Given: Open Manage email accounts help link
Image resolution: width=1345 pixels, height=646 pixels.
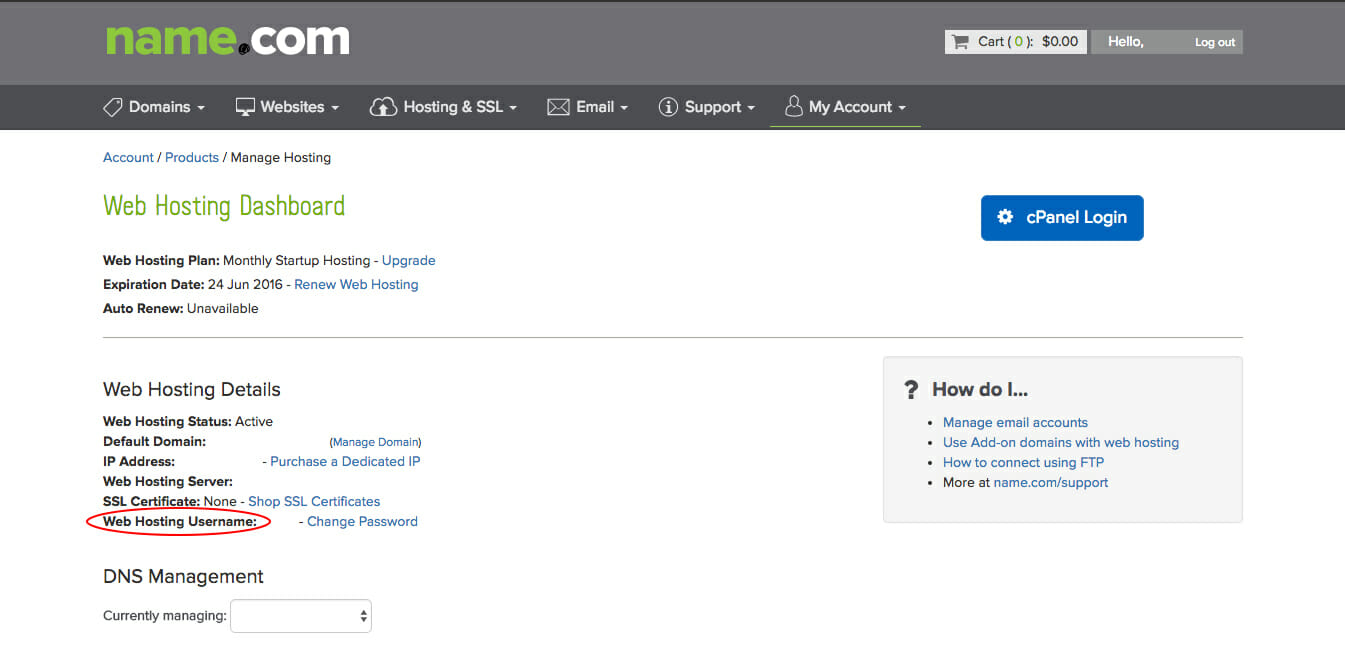Looking at the screenshot, I should click(x=1015, y=423).
